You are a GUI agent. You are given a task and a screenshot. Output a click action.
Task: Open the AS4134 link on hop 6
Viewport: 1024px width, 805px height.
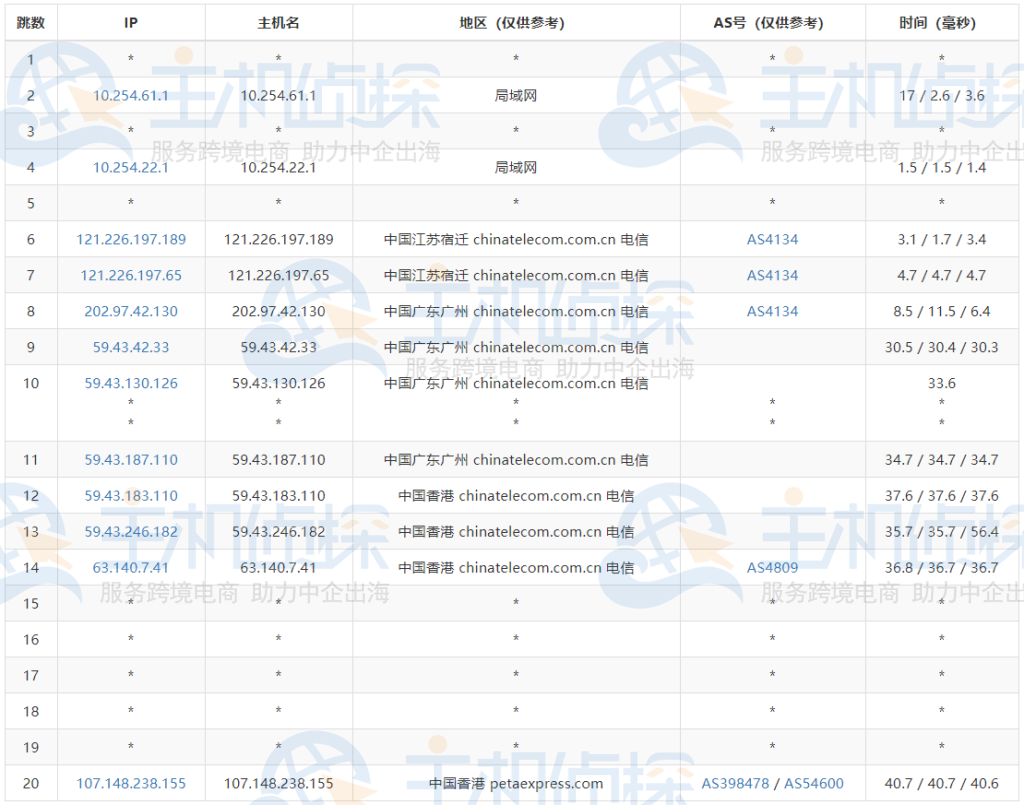coord(771,239)
